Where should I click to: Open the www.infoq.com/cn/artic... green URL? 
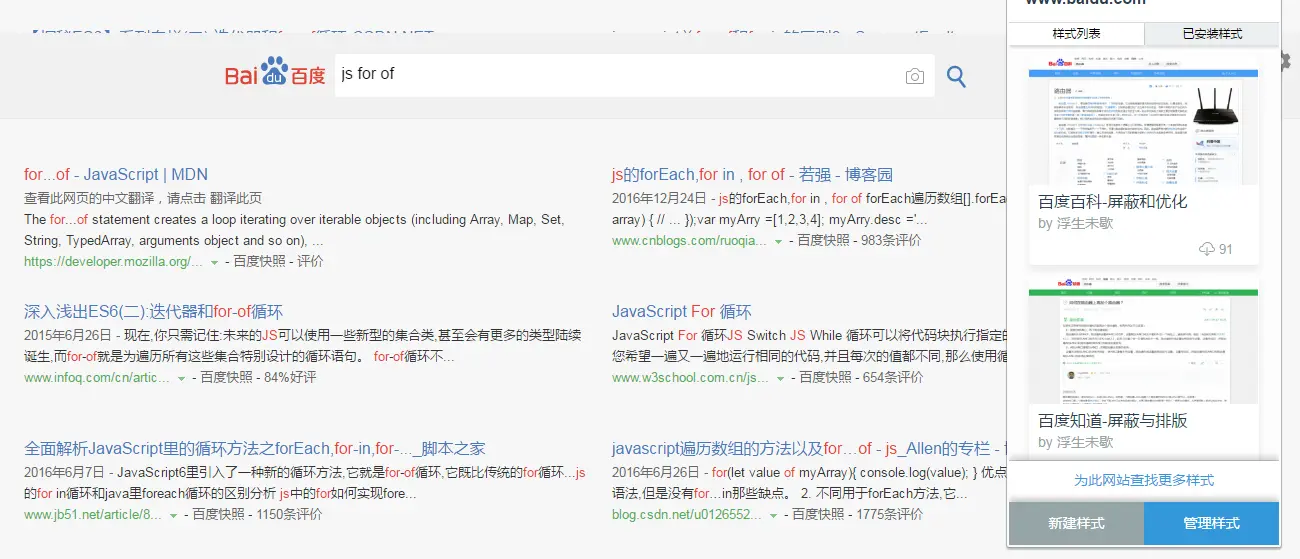pos(97,378)
